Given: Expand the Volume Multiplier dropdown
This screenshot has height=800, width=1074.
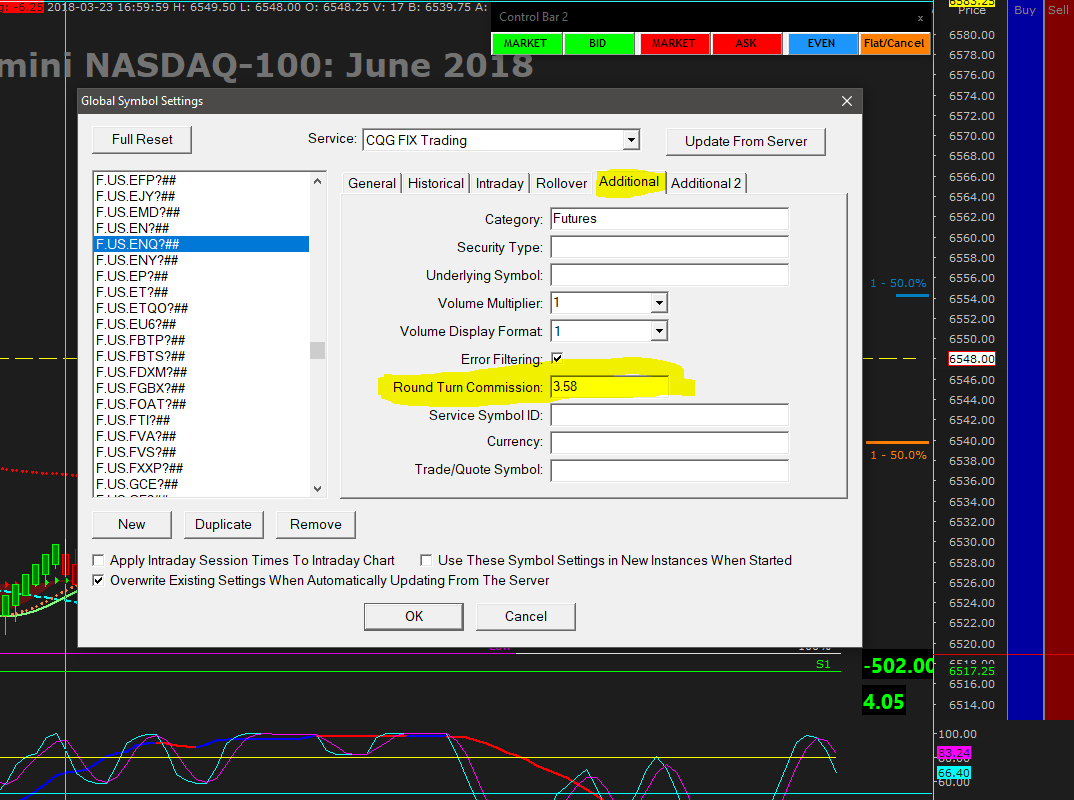Looking at the screenshot, I should (x=658, y=303).
